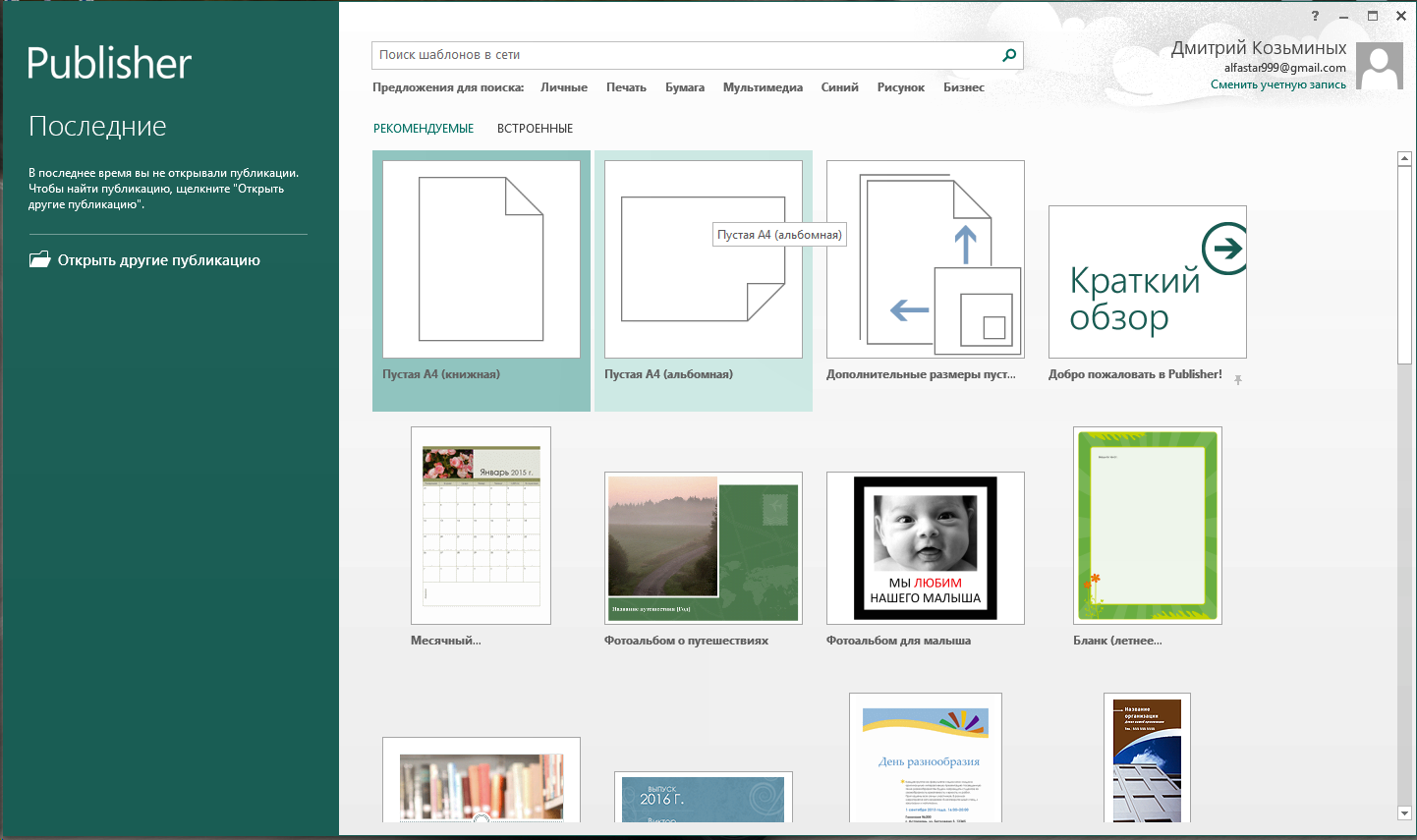The height and width of the screenshot is (840, 1417).
Task: Select the Выпуск 2016 г. template thumbnail
Action: (704, 797)
